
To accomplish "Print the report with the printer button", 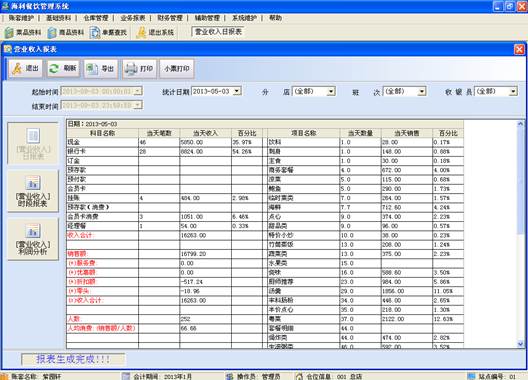I will click(139, 69).
